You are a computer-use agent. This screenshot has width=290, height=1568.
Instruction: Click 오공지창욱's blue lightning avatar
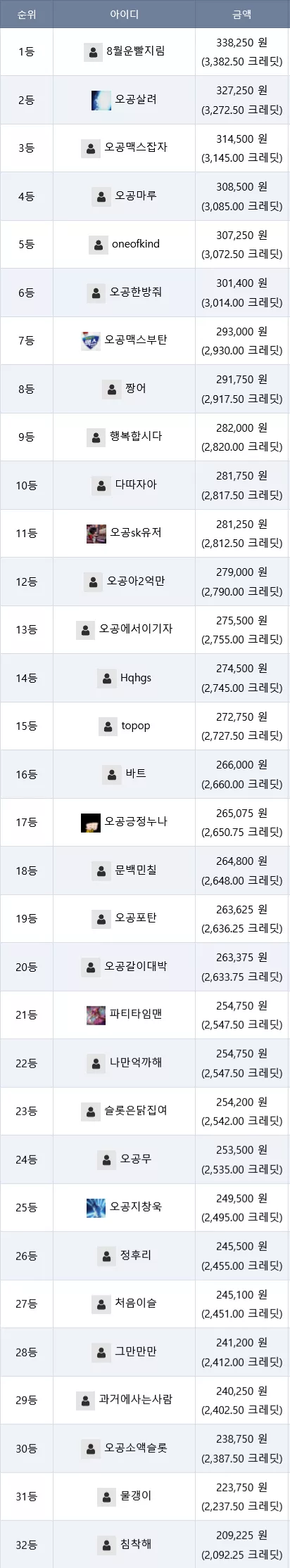96,1207
